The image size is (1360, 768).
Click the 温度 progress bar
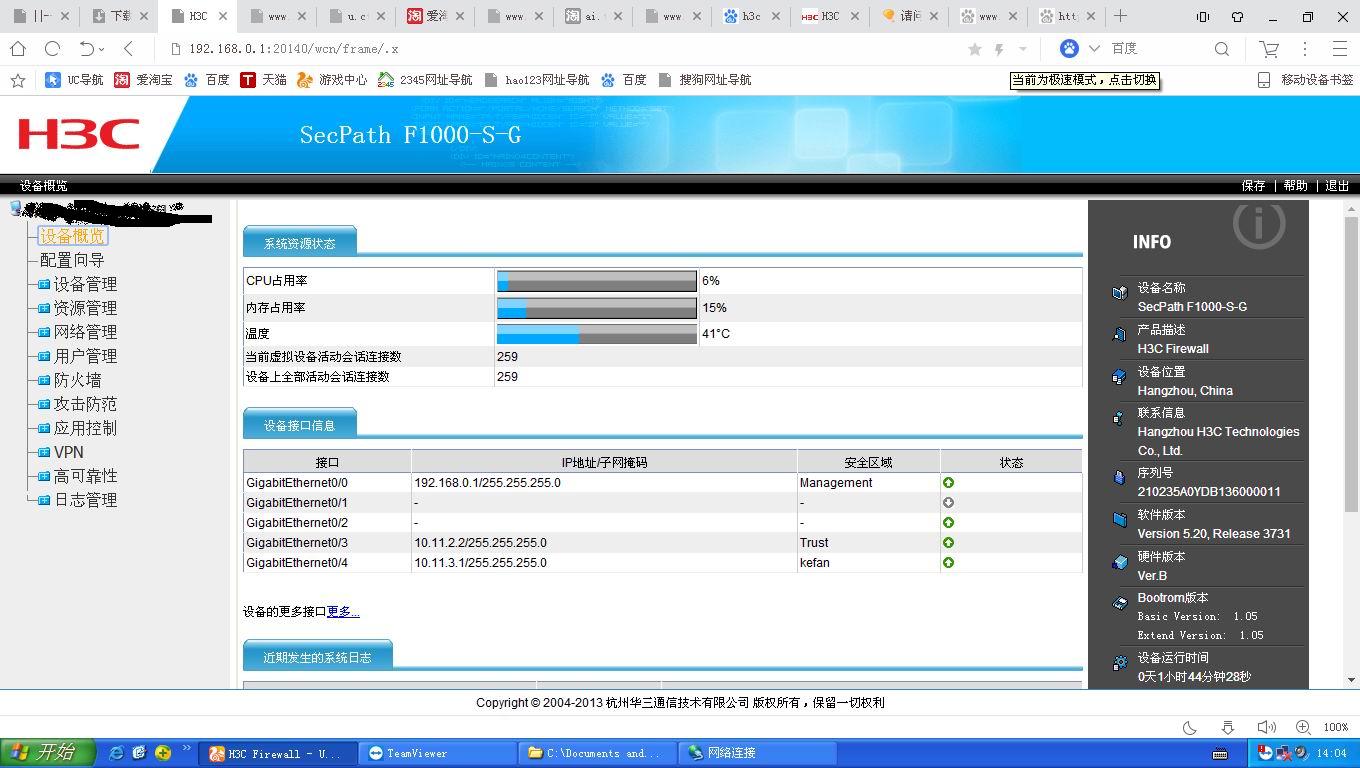click(597, 333)
